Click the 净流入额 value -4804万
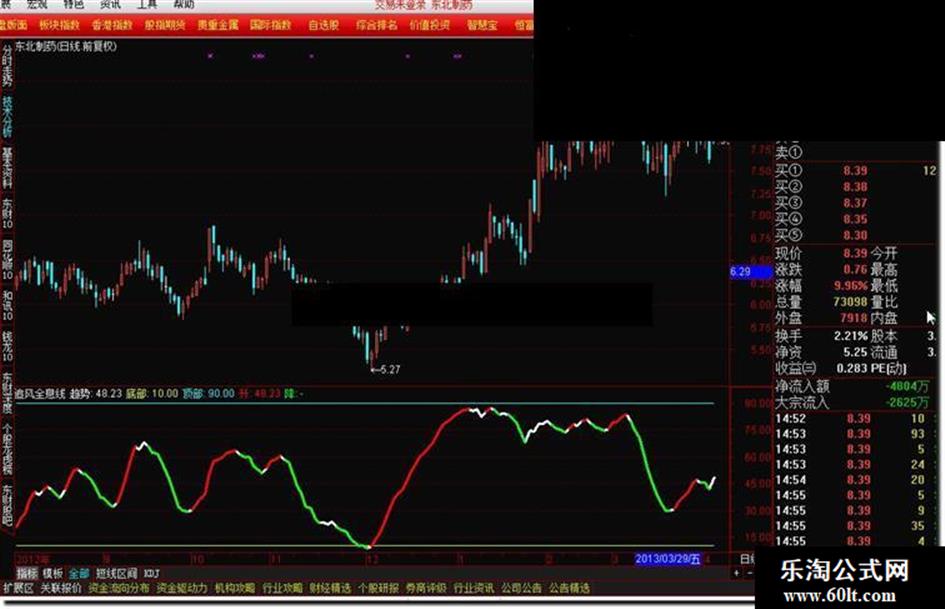The image size is (945, 609). [x=907, y=386]
